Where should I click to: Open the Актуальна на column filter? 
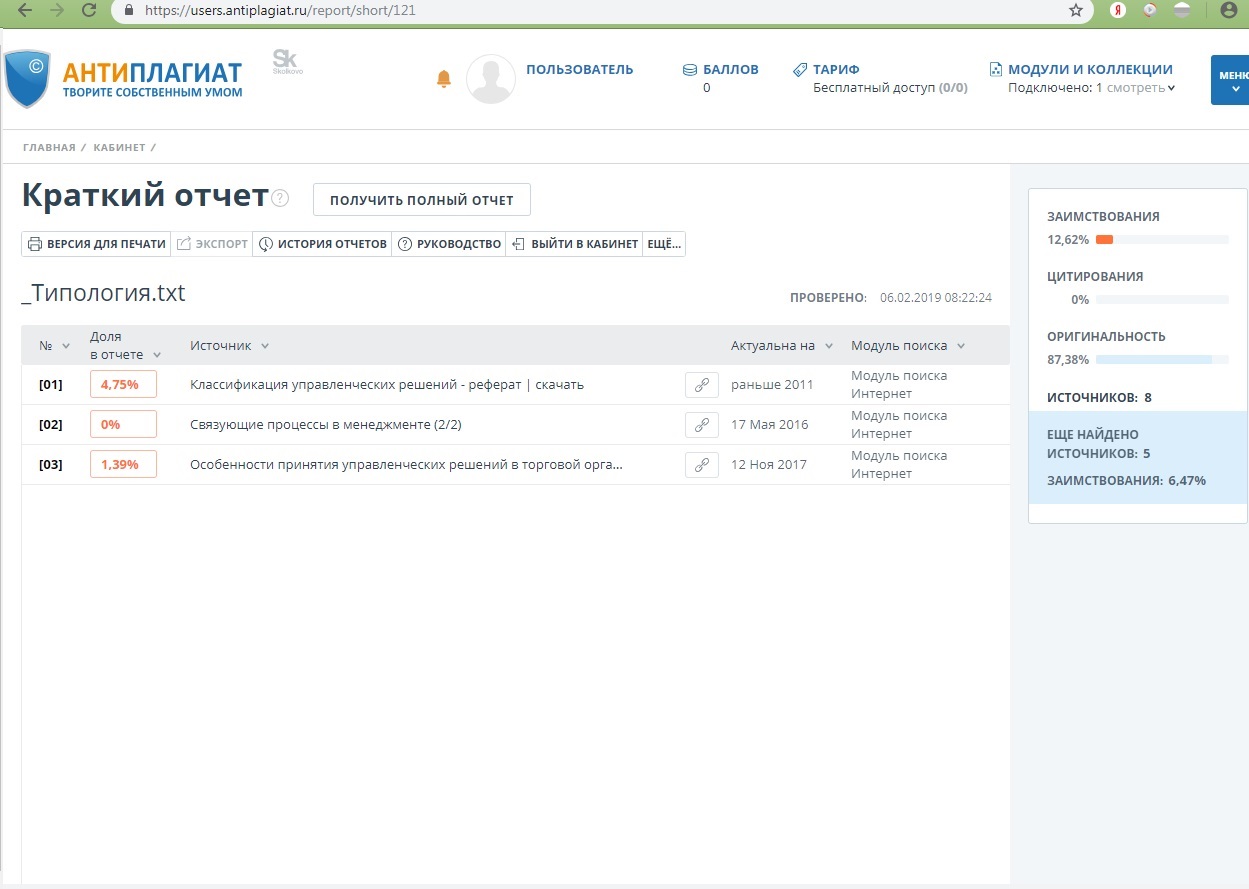(828, 346)
